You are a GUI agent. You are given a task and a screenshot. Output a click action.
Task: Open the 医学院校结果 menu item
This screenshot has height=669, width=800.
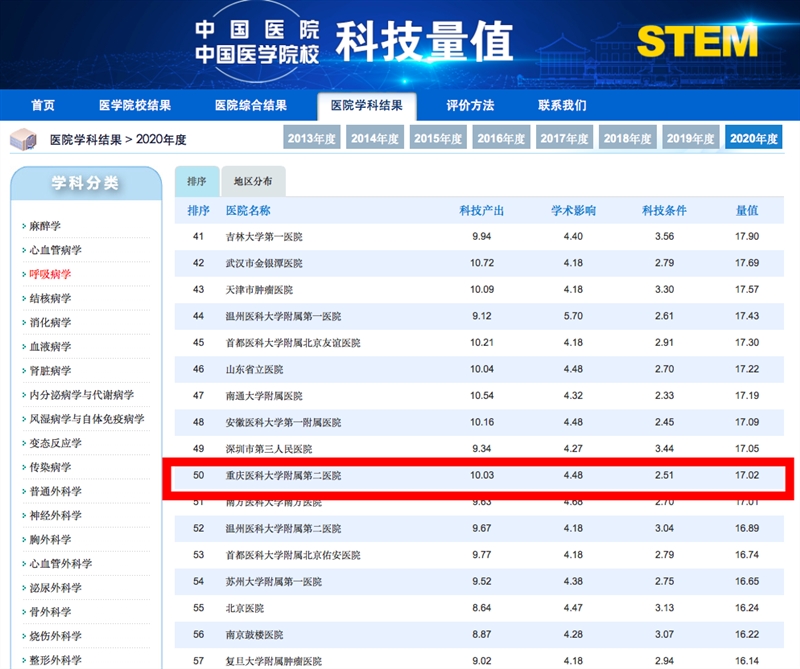135,105
